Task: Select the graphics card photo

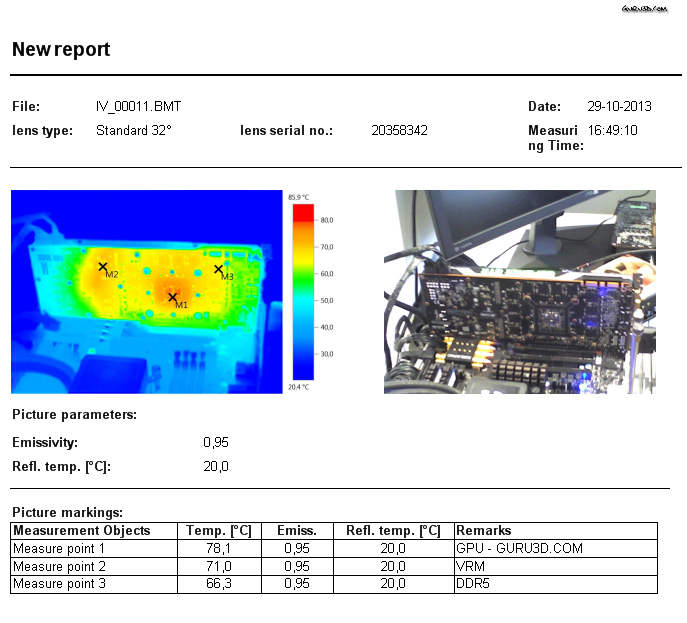Action: 521,291
